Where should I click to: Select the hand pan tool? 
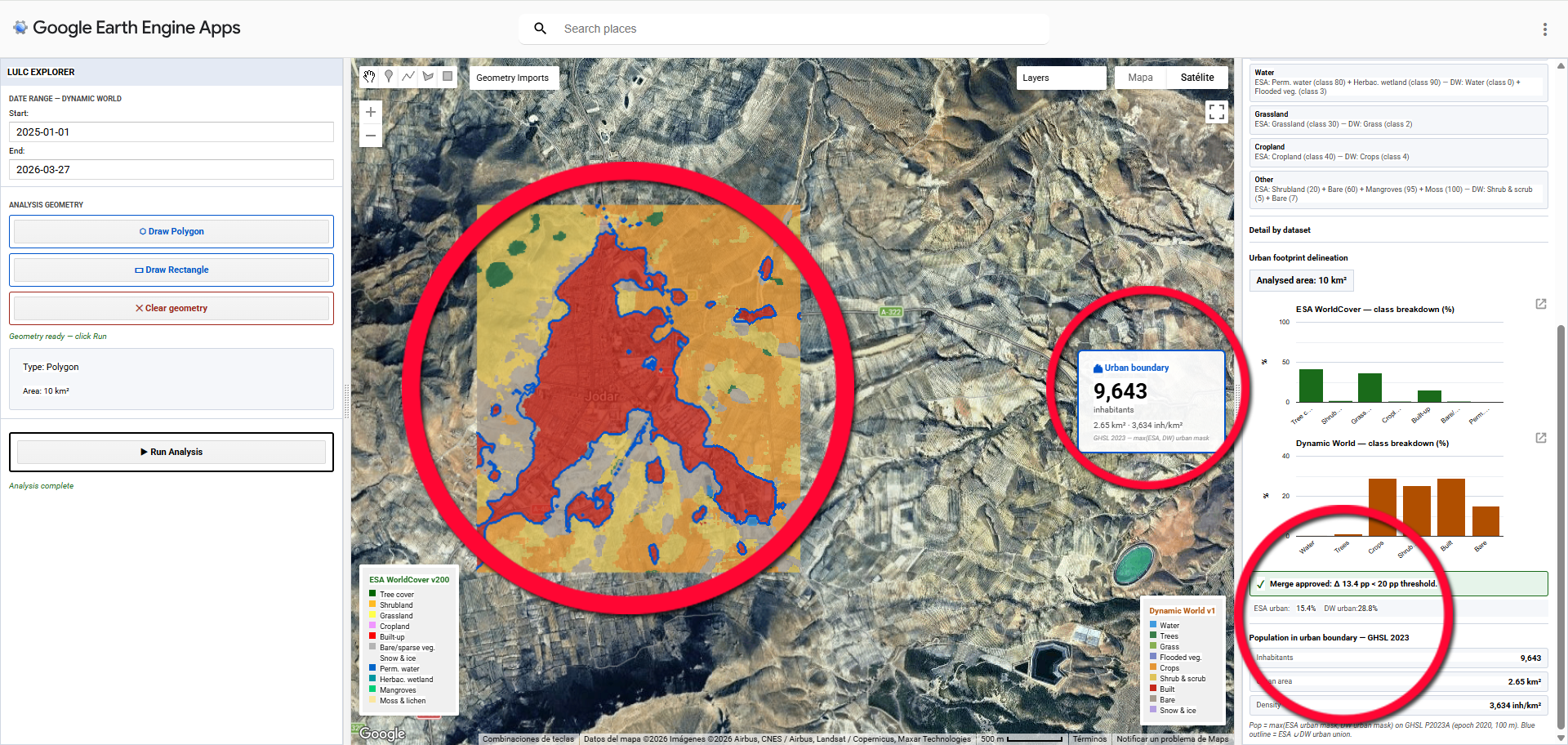pos(369,77)
